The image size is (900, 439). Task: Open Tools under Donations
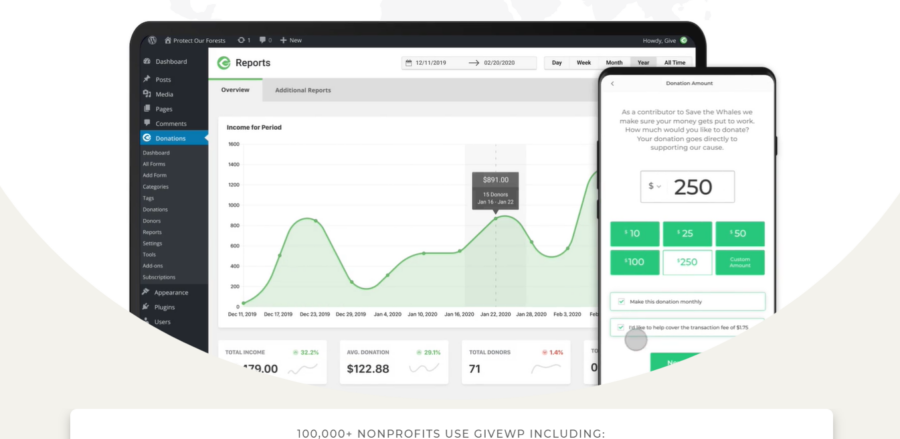click(x=149, y=255)
